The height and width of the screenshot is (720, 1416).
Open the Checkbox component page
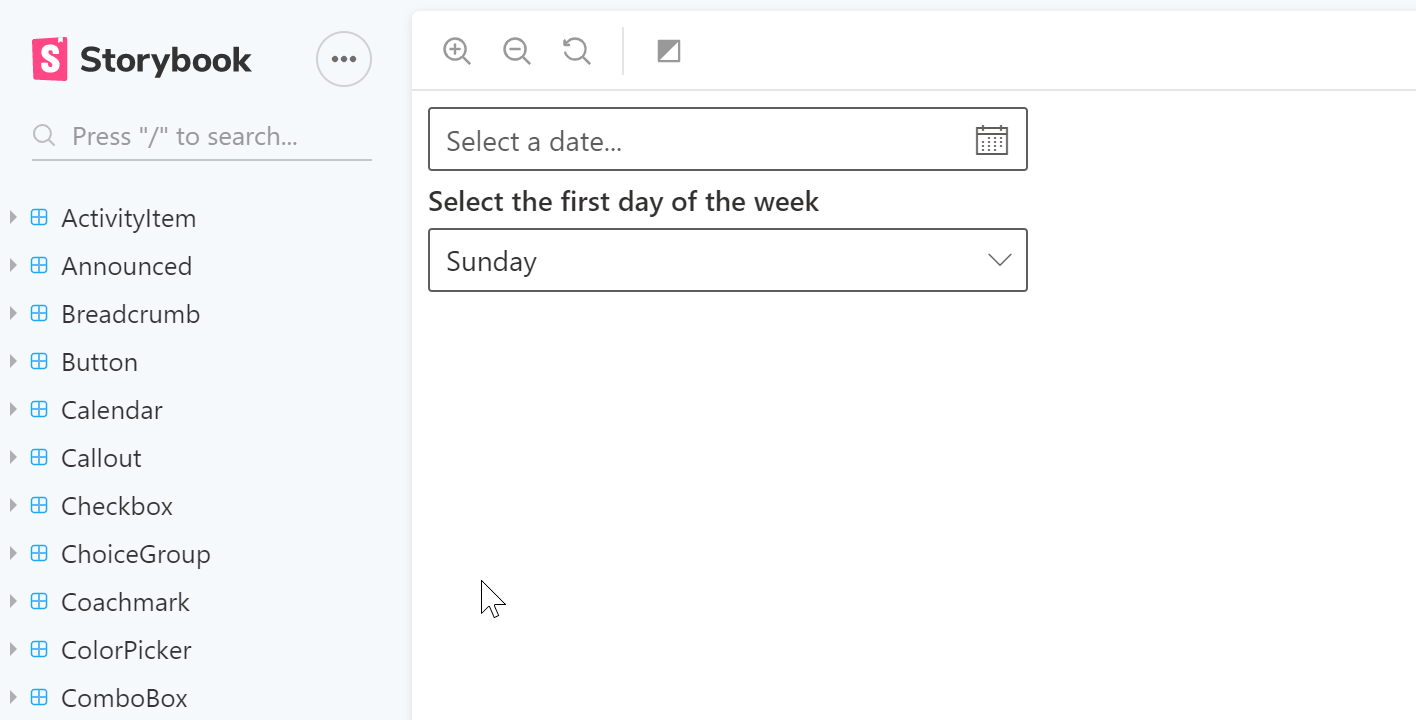[117, 505]
